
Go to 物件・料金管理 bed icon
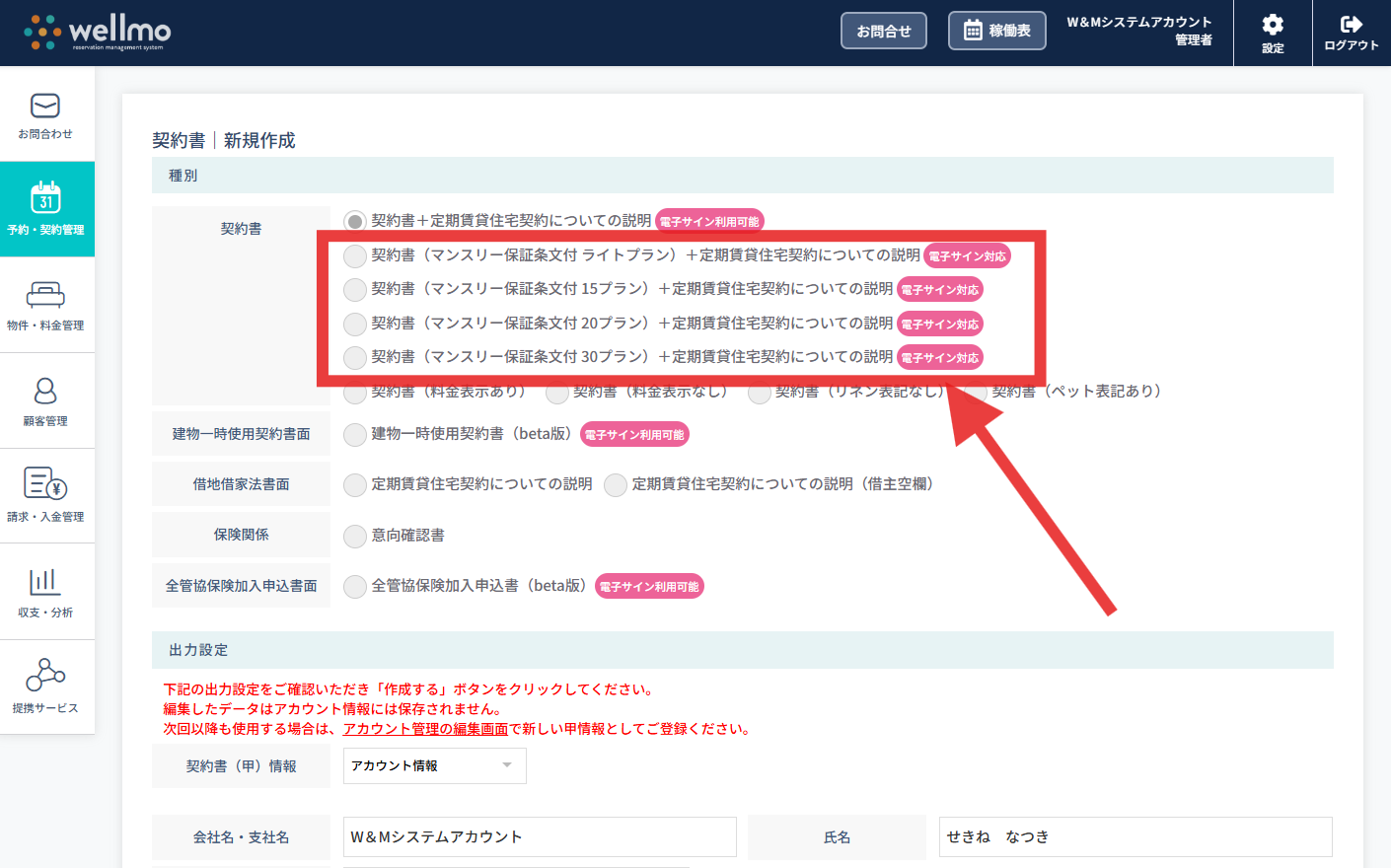(45, 295)
